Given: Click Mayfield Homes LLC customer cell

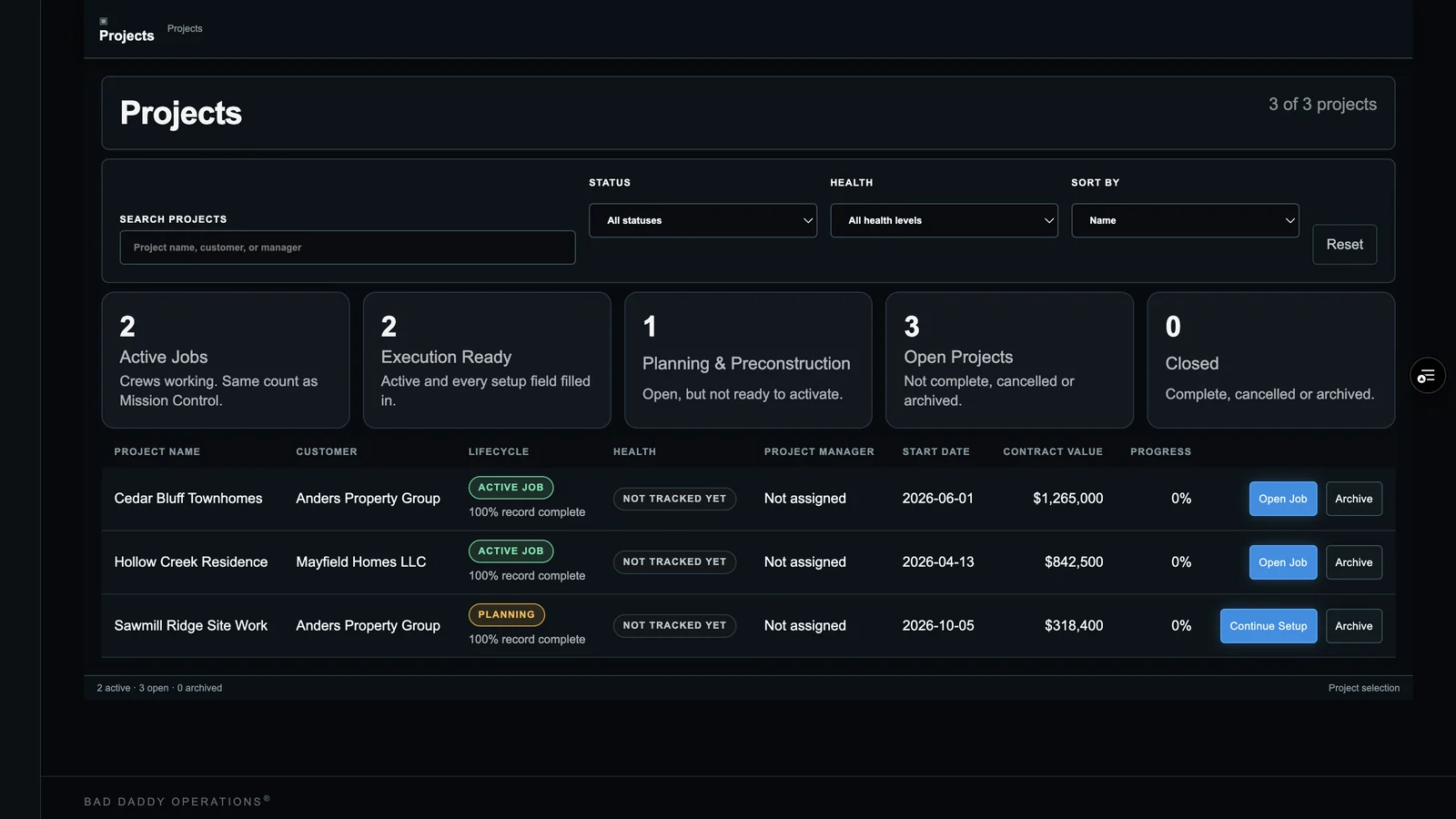Looking at the screenshot, I should pyautogui.click(x=360, y=562).
